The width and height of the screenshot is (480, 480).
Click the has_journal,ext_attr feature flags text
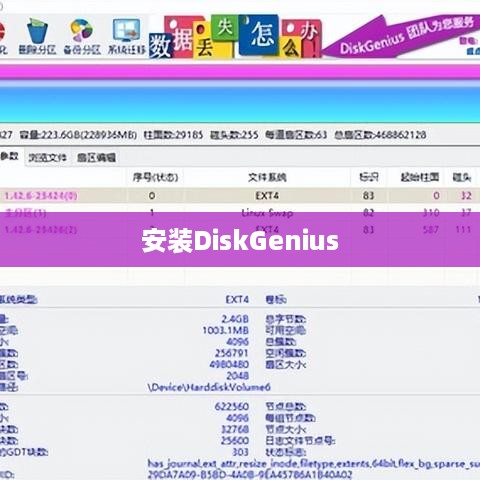tap(313, 463)
